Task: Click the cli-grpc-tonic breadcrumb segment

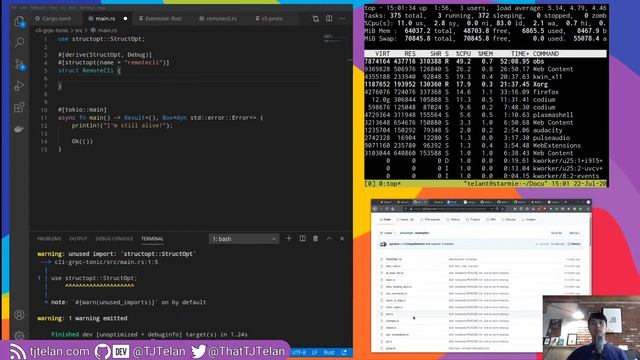Action: click(x=52, y=30)
